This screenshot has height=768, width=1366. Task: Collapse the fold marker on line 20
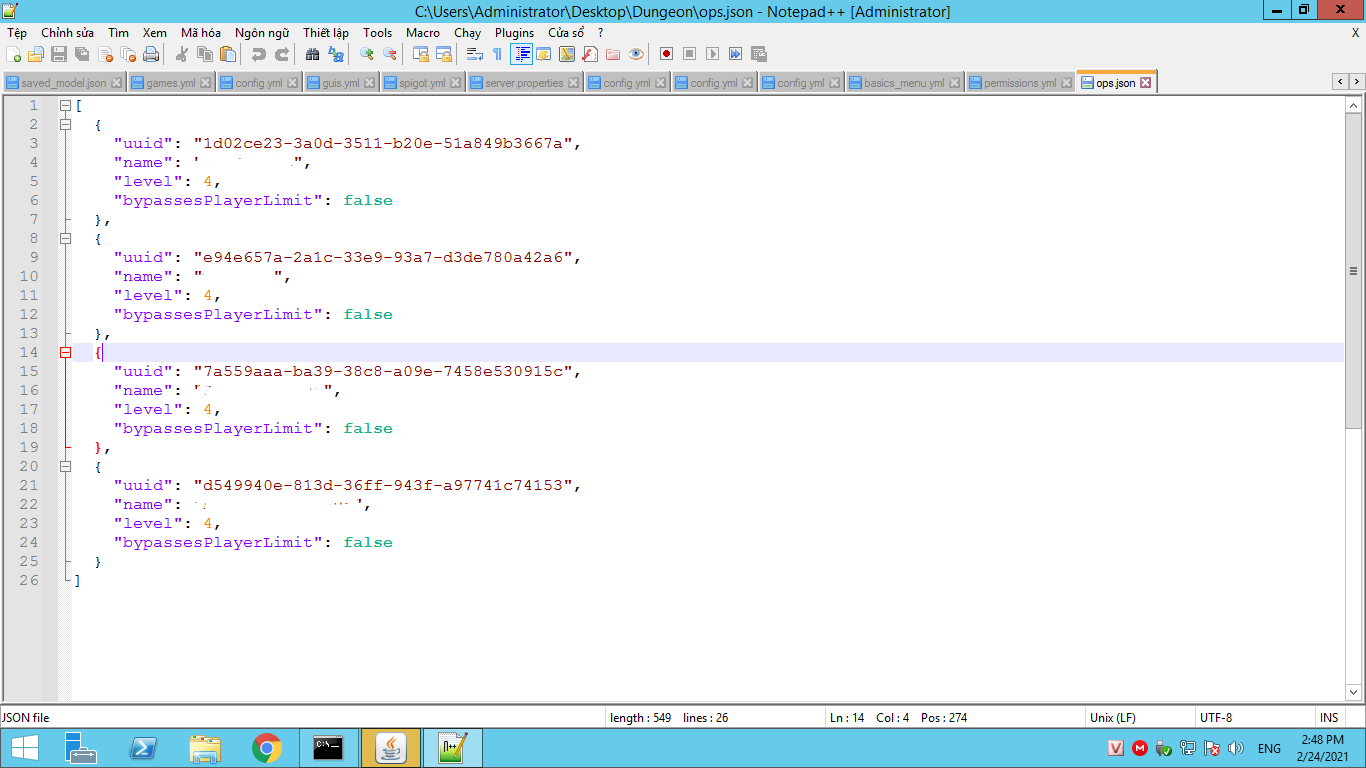(x=66, y=466)
